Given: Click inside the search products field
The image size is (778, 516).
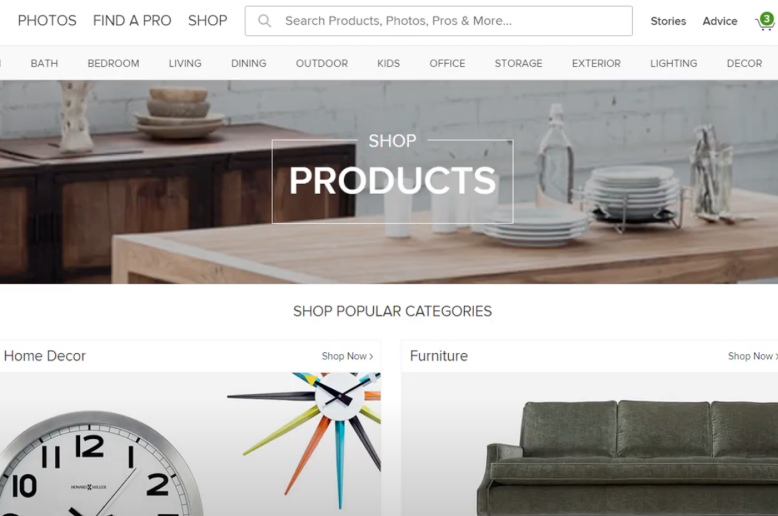Looking at the screenshot, I should coord(439,21).
